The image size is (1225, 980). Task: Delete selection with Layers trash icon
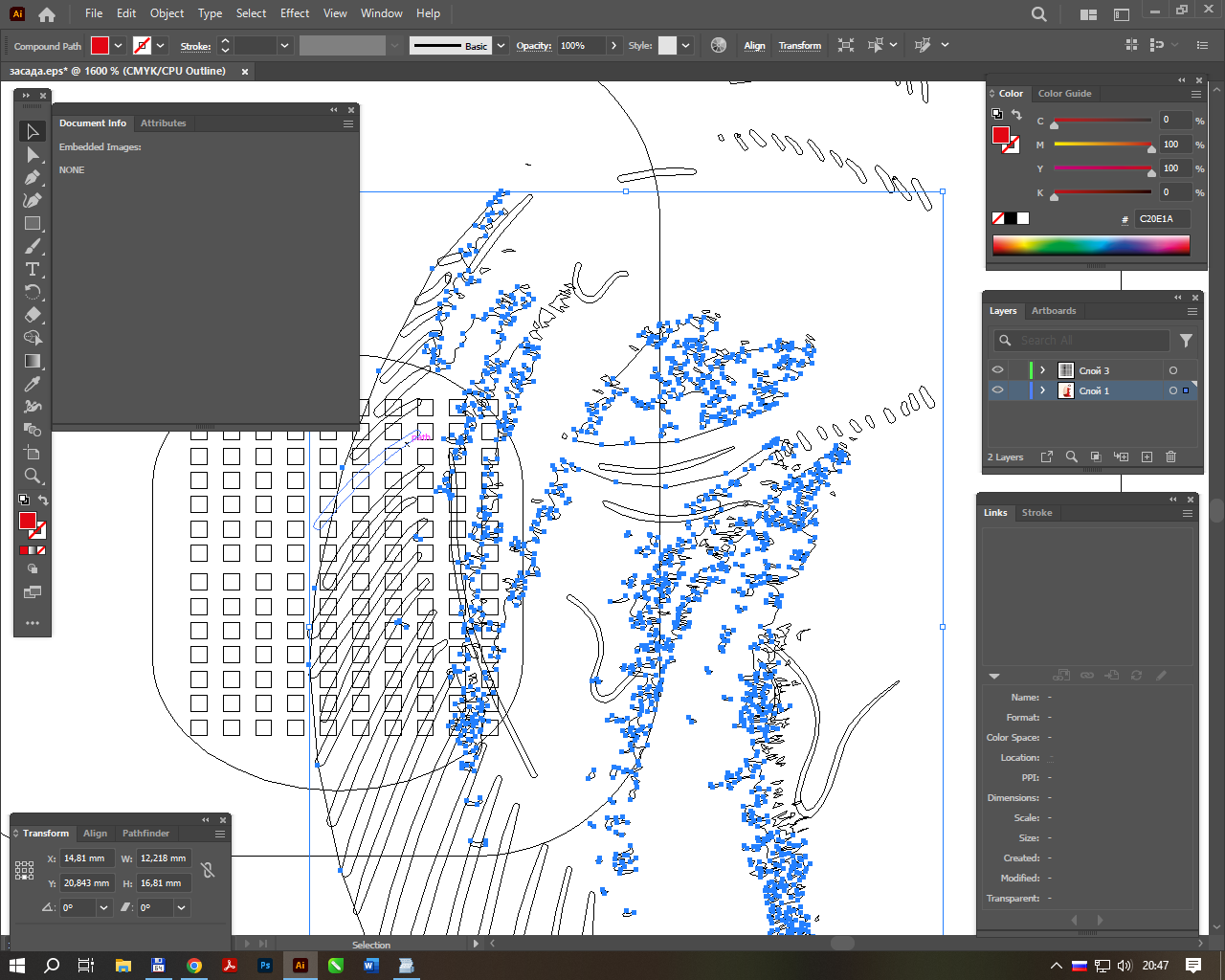1170,457
